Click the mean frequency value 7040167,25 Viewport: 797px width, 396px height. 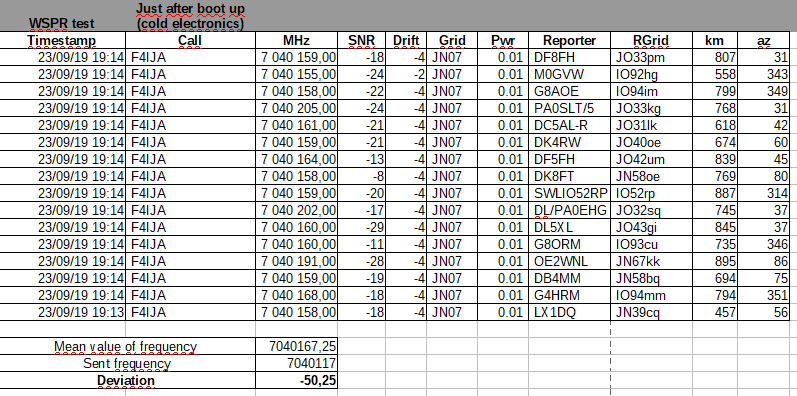(296, 347)
